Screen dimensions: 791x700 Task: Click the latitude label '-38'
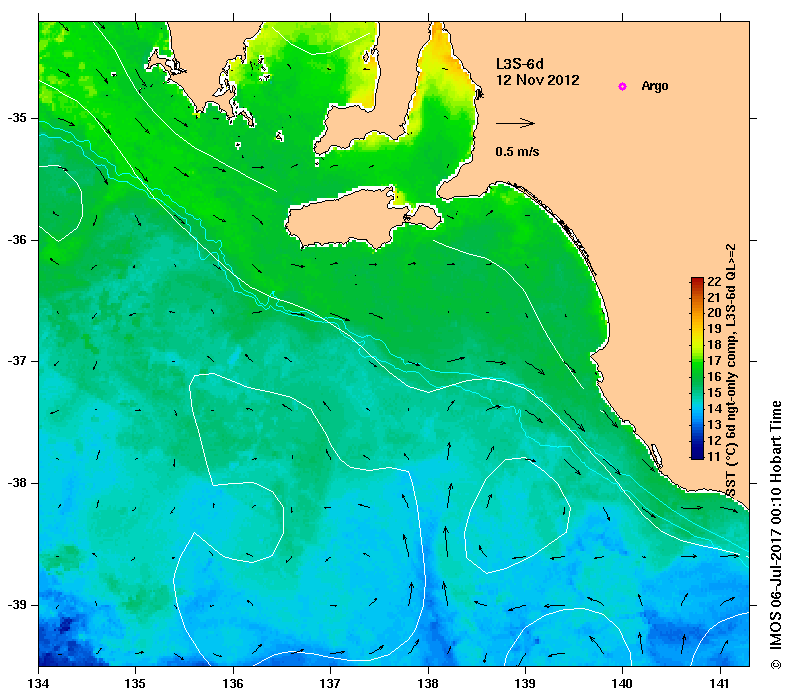(17, 483)
